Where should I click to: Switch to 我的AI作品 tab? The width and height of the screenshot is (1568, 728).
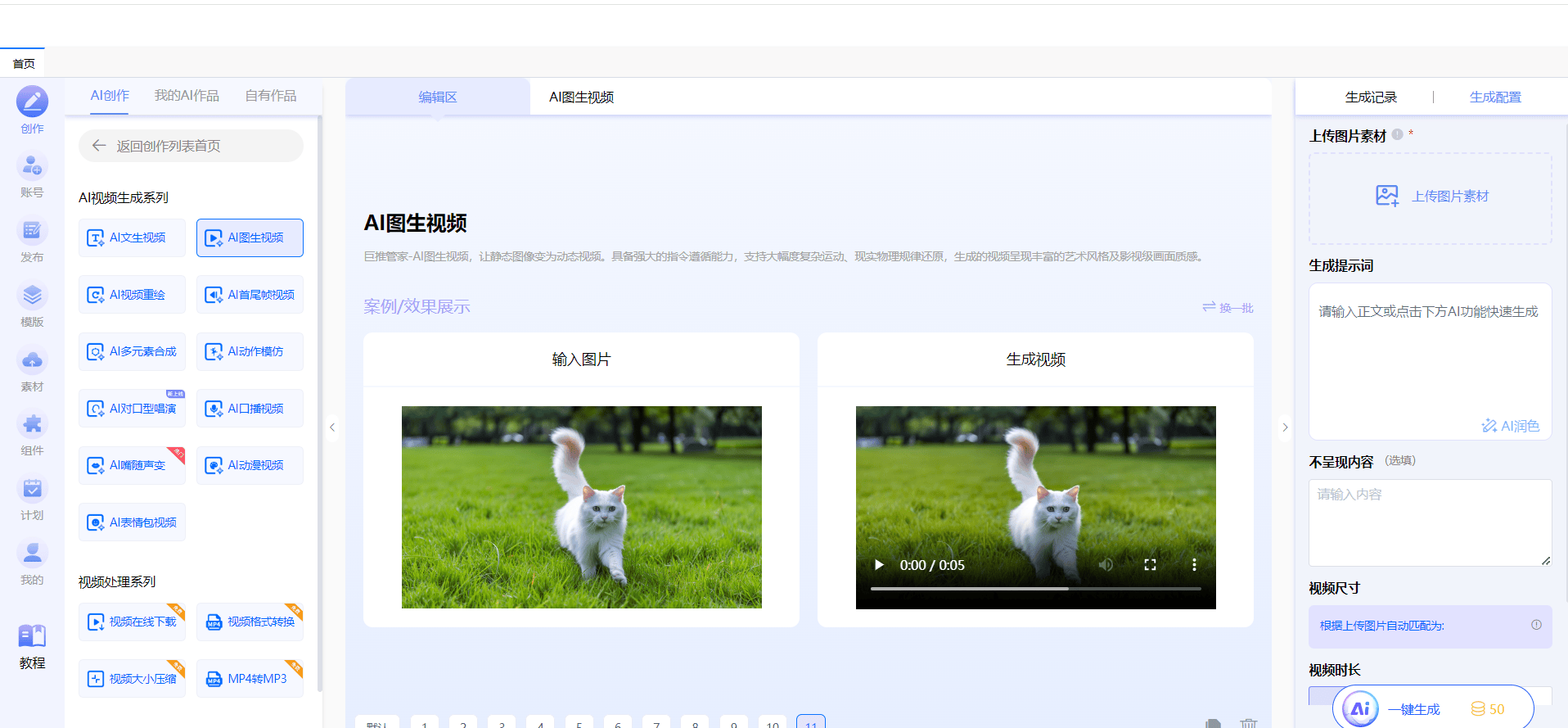coord(187,96)
